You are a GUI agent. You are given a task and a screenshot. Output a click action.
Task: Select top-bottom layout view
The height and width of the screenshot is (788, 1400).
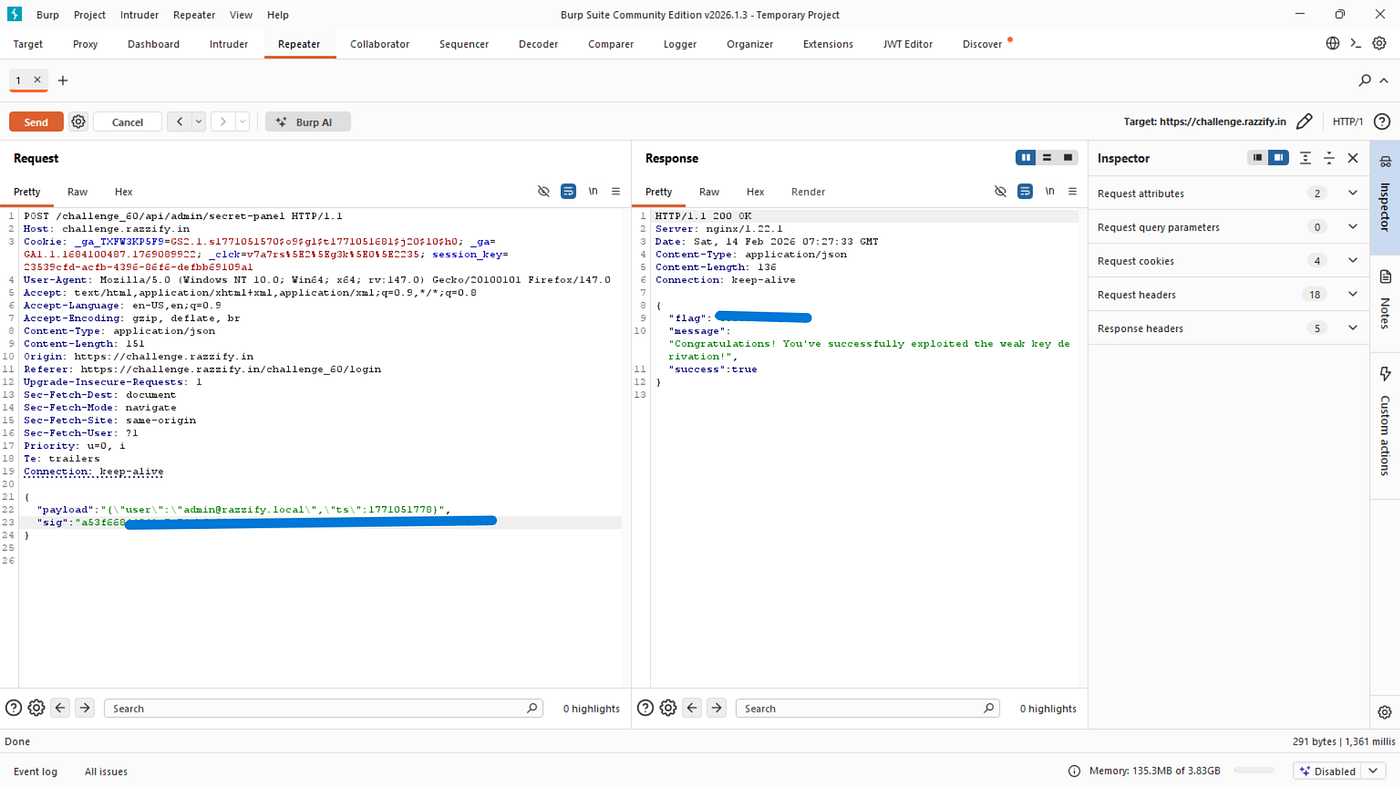click(1047, 157)
